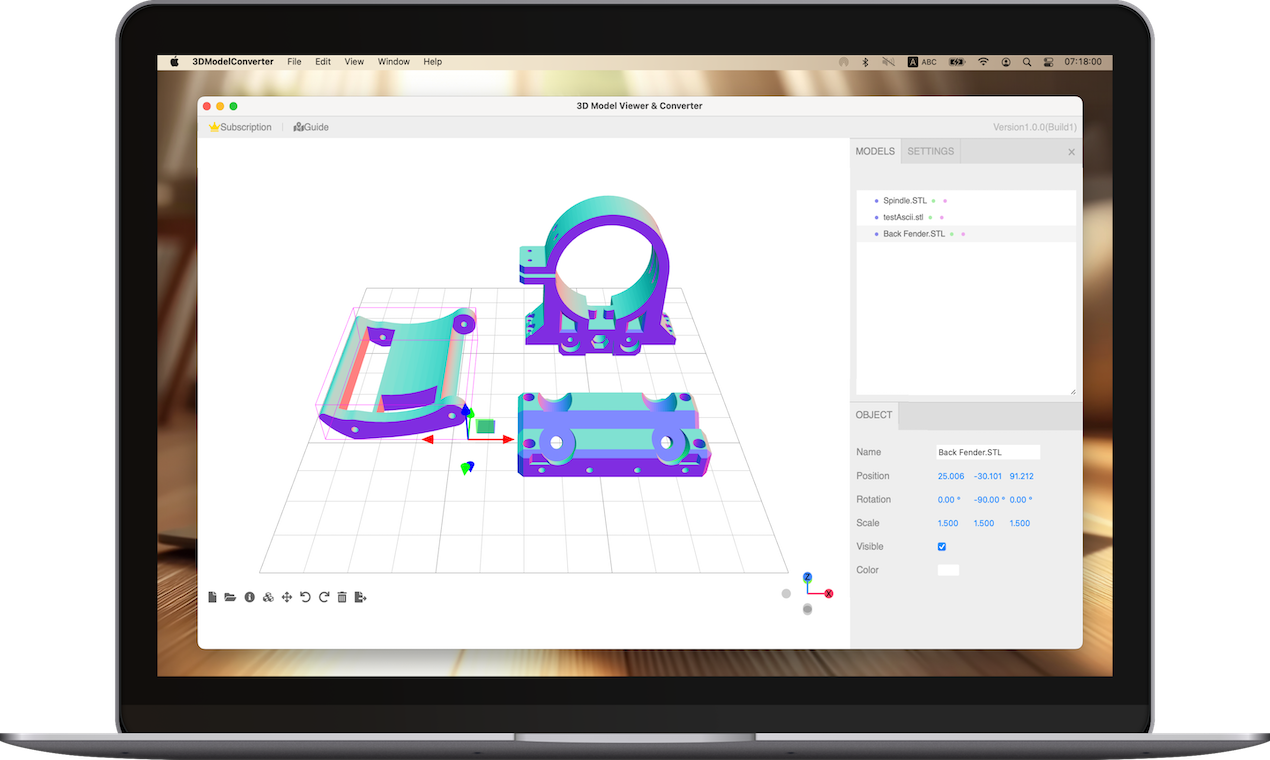Viewport: 1270px width, 760px height.
Task: Click the blue-green arrow handle below the gizmo
Action: 466,467
